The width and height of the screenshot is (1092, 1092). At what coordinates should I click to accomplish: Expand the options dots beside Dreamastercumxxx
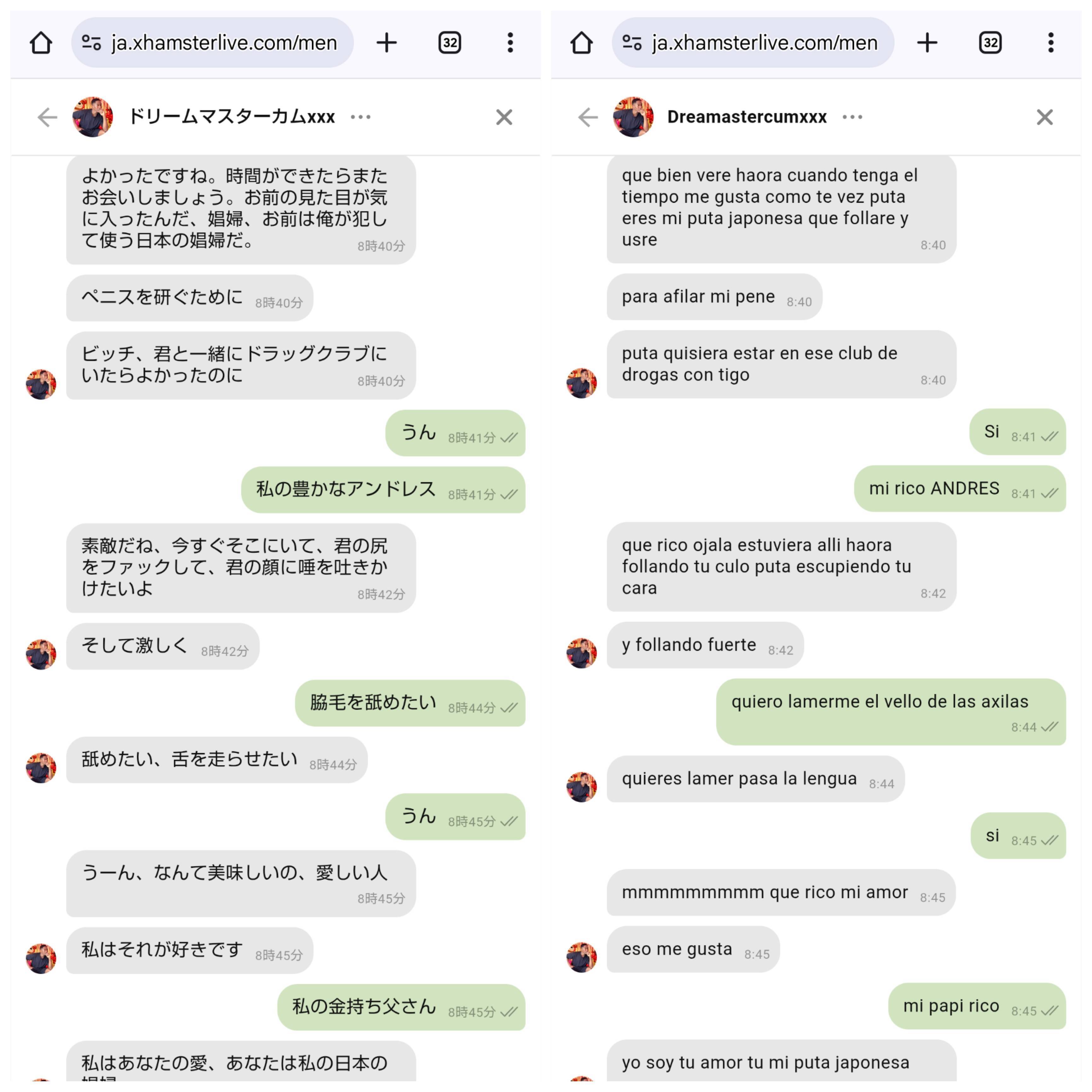pos(852,117)
